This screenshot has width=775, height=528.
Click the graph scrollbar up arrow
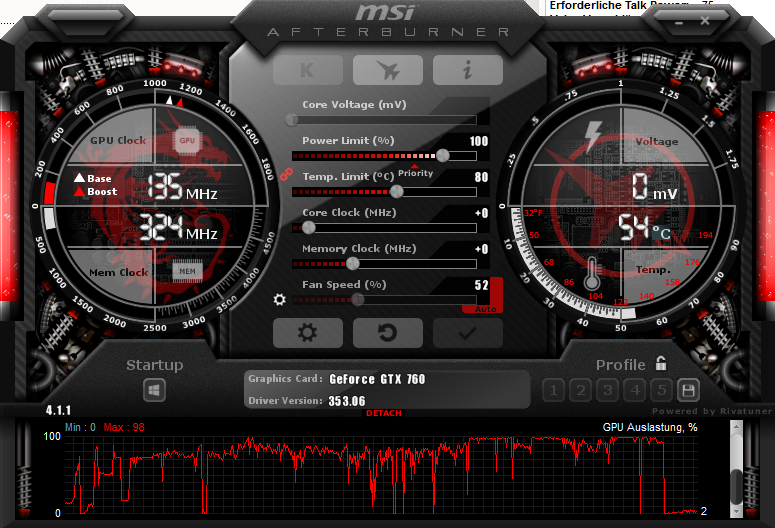coord(736,427)
